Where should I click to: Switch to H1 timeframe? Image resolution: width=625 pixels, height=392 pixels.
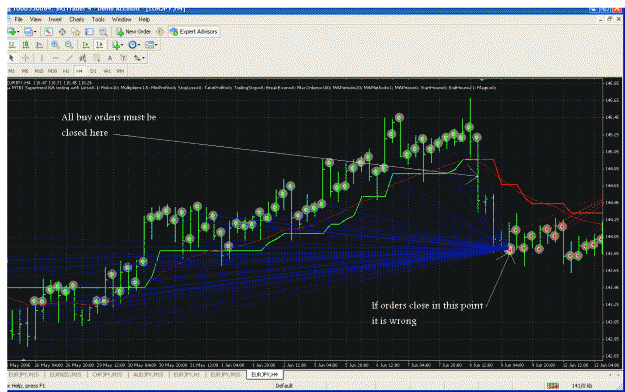point(66,71)
